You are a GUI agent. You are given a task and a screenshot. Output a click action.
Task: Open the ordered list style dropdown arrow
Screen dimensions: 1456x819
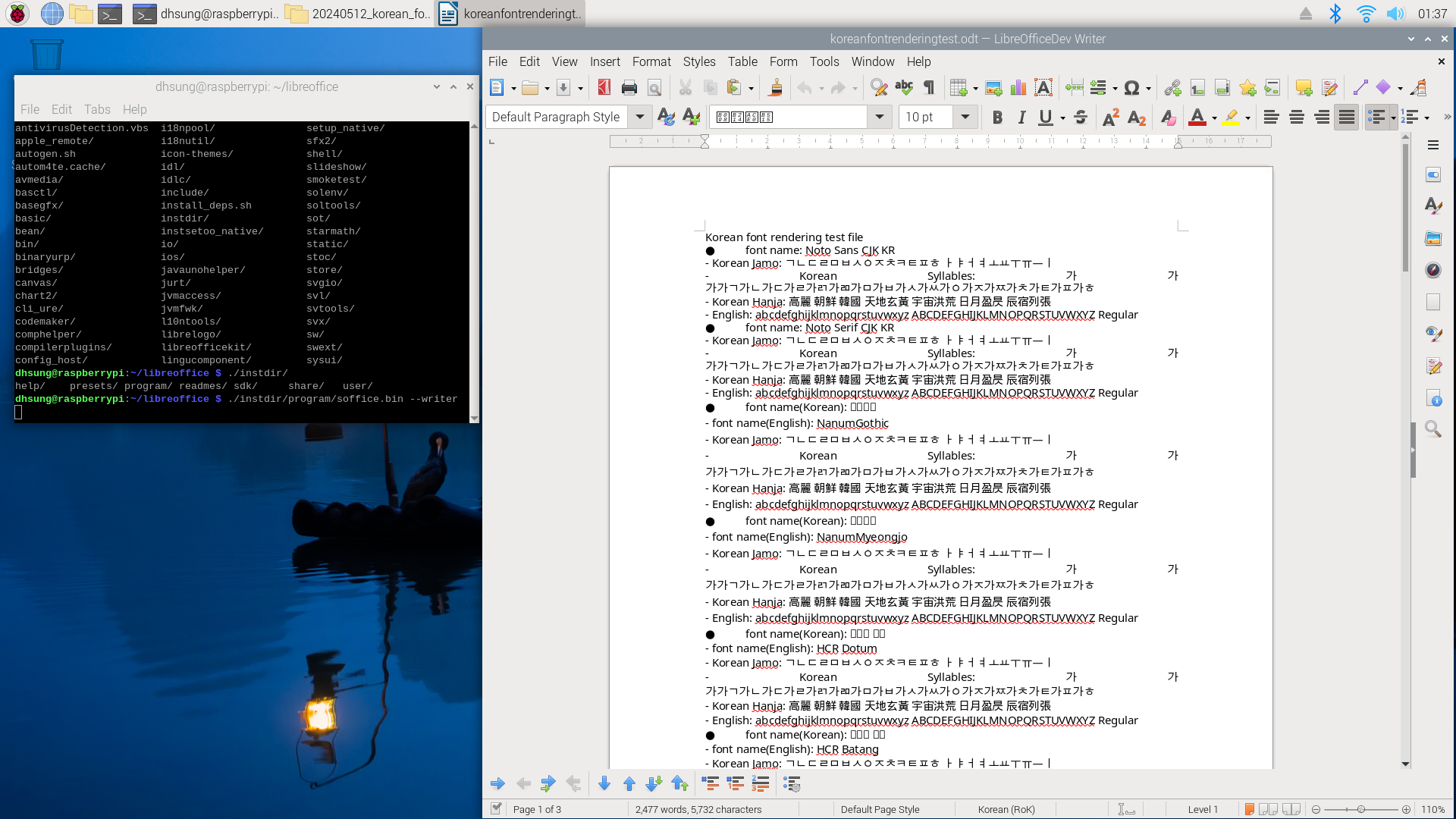1426,118
